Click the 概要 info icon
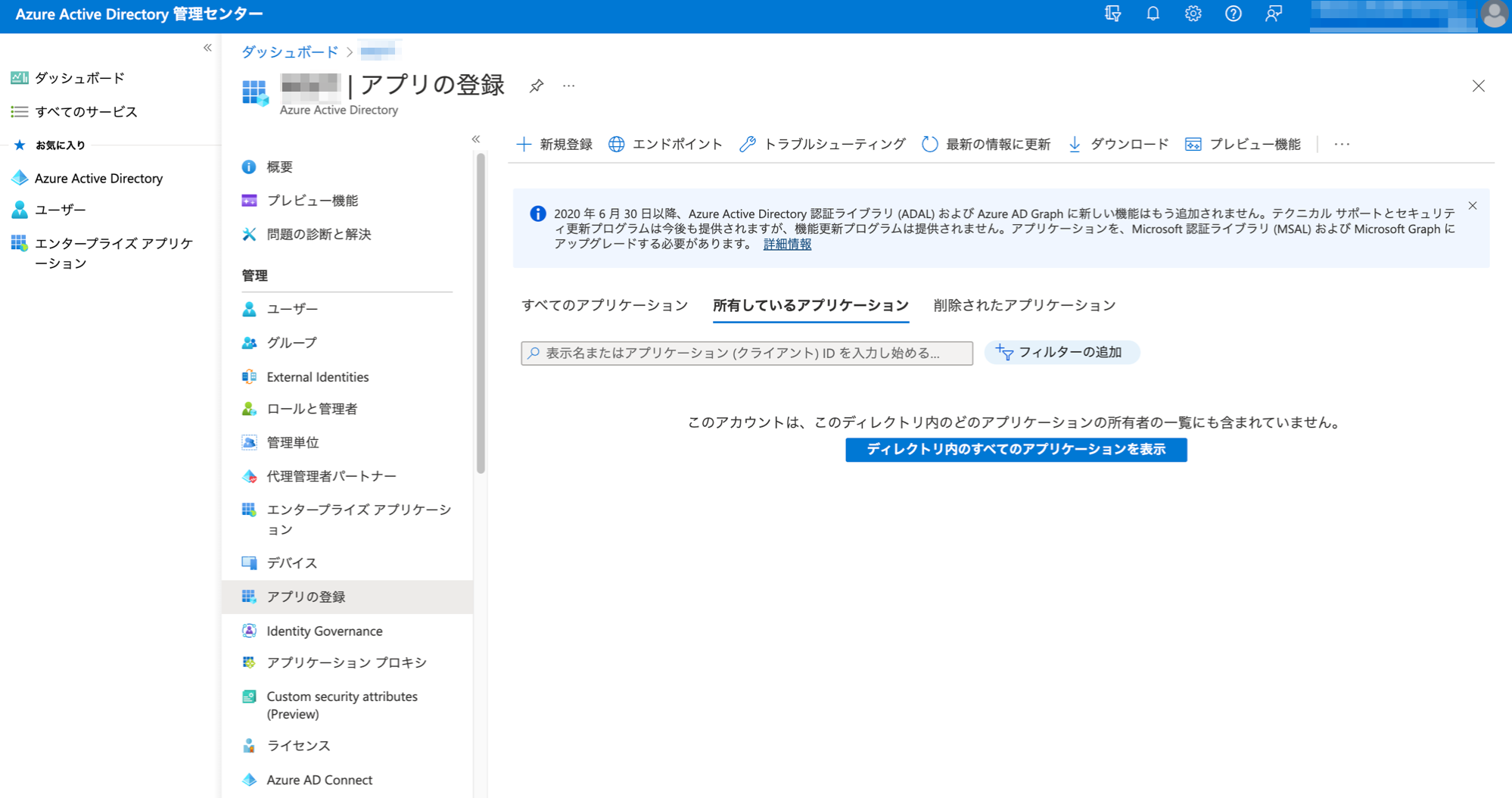 [249, 167]
